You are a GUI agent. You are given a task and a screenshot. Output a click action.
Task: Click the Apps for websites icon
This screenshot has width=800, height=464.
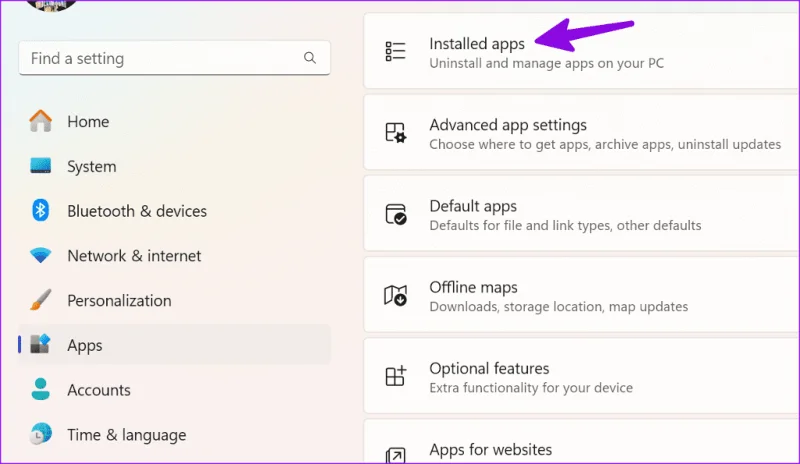click(x=395, y=455)
